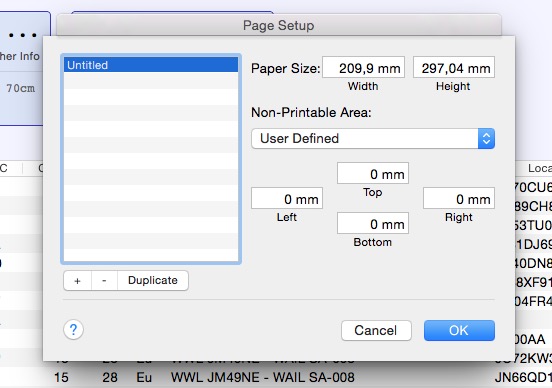Duplicate the Untitled paper size

pyautogui.click(x=153, y=281)
